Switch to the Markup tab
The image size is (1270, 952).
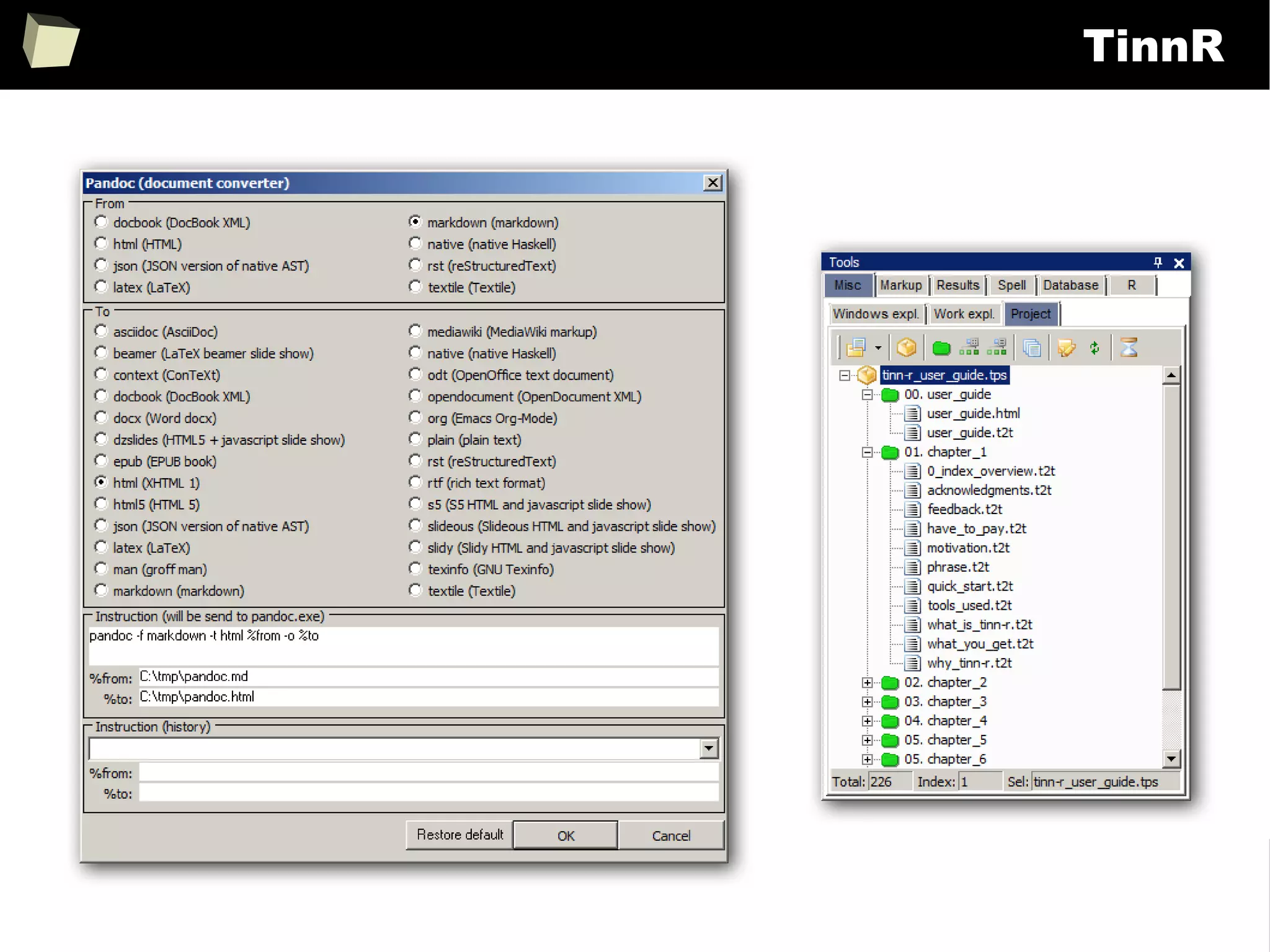(x=900, y=285)
